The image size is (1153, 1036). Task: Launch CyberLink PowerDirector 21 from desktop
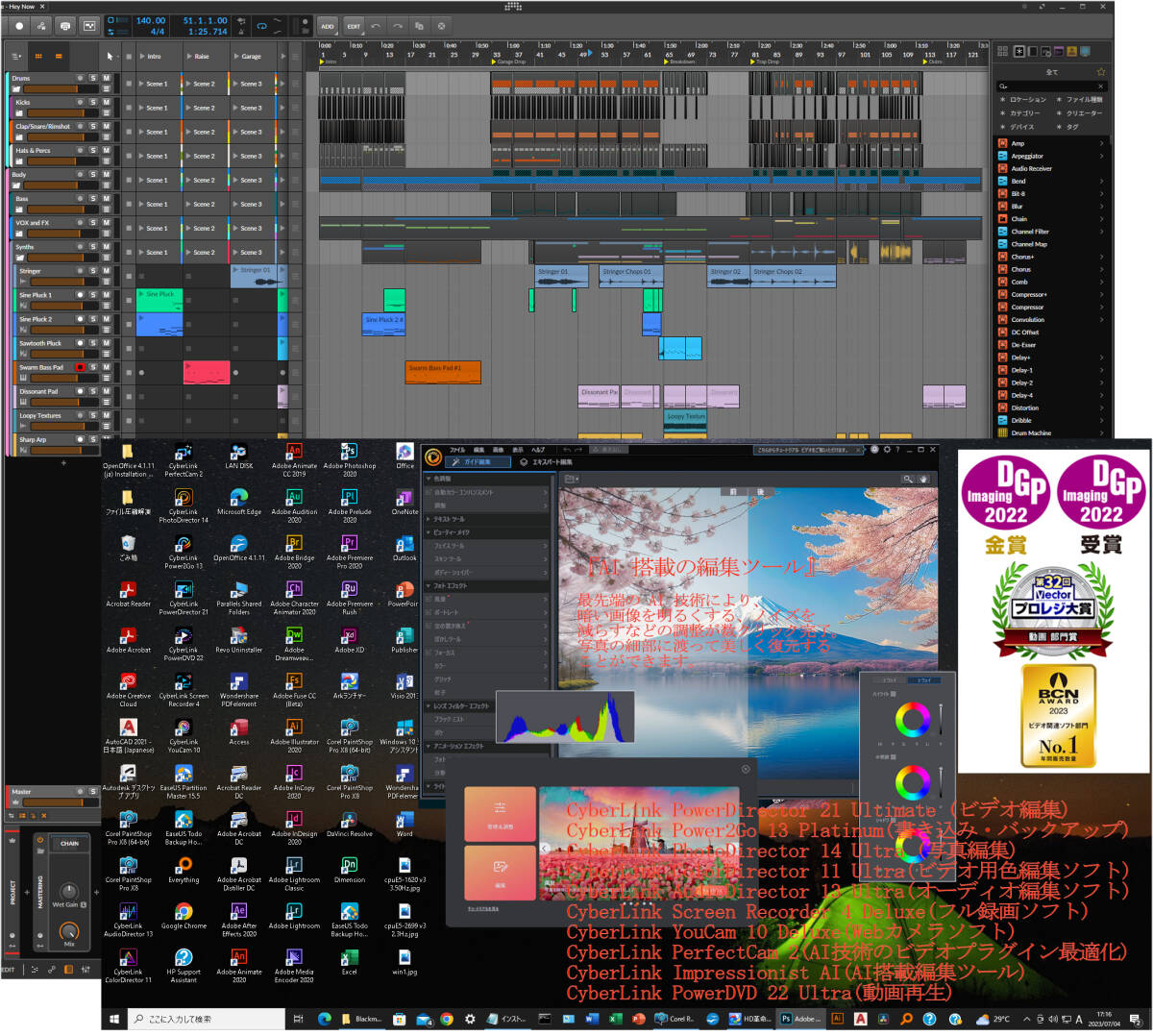coord(184,599)
